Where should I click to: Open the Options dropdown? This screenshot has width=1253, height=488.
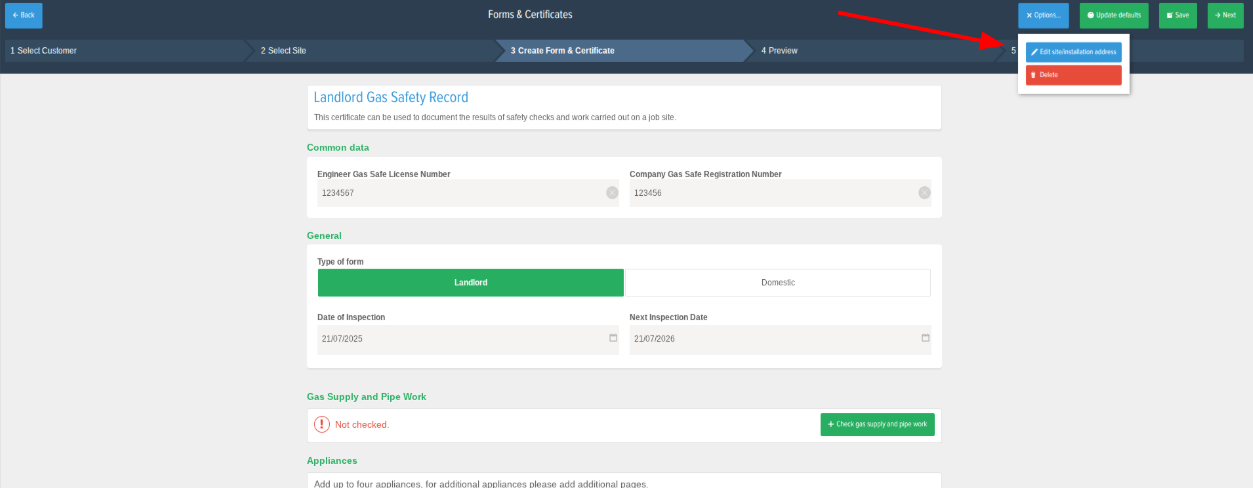tap(1043, 15)
